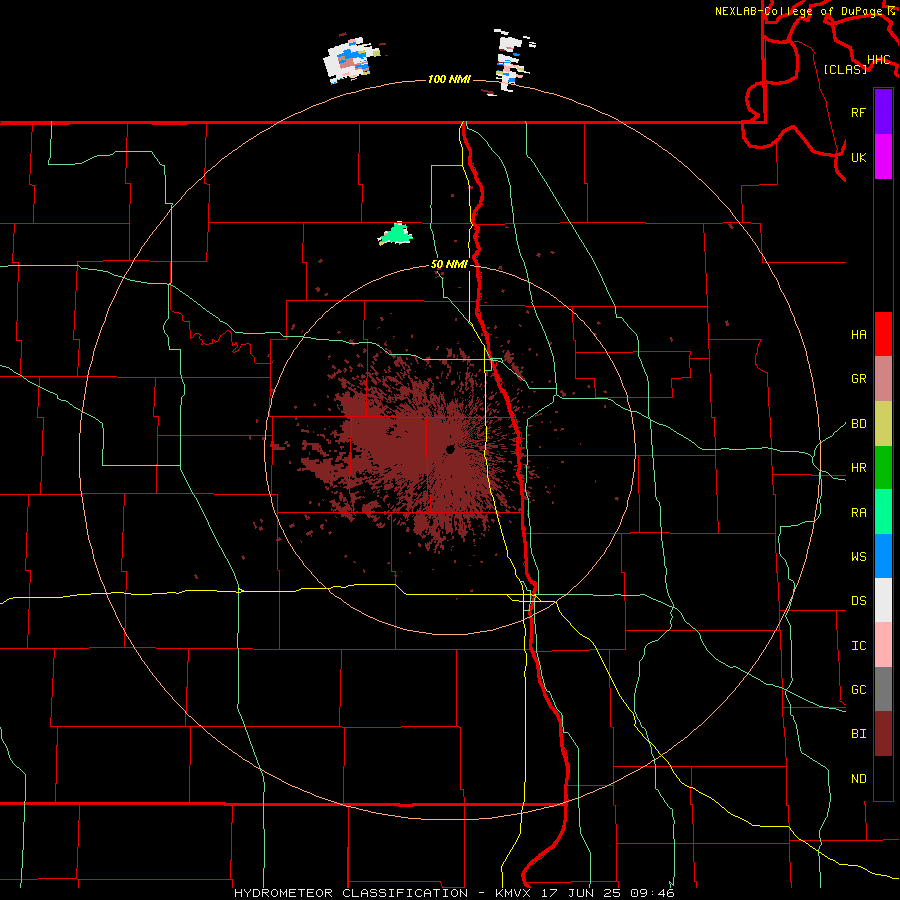Viewport: 900px width, 900px height.
Task: Click the green rain echo blob
Action: click(x=395, y=234)
